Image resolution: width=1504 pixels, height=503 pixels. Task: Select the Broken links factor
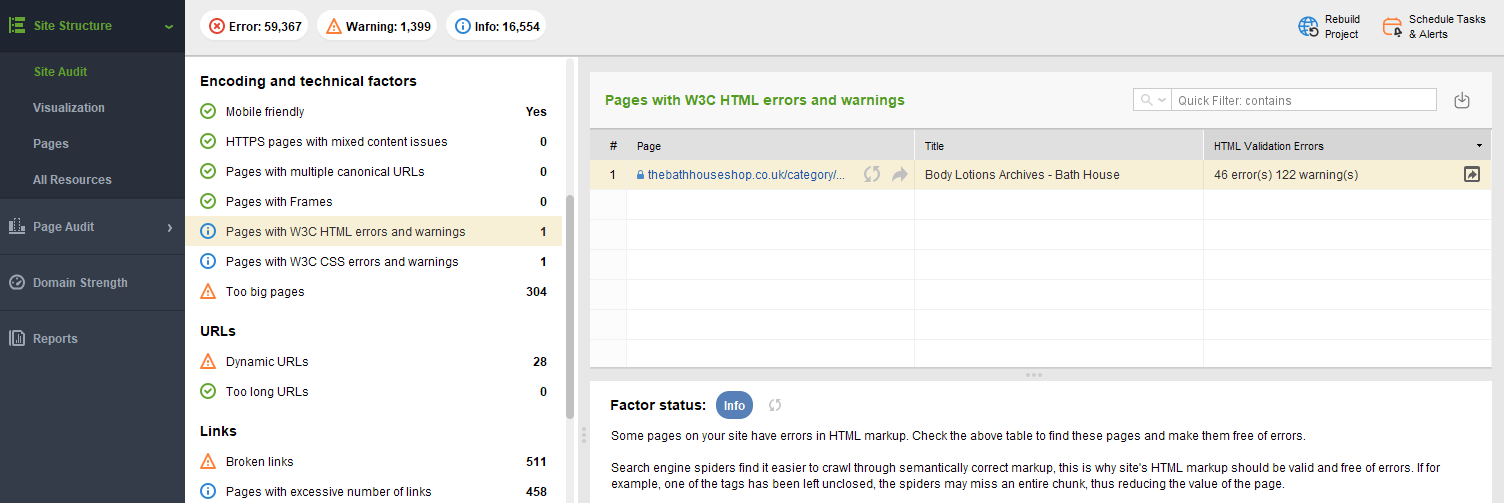[374, 462]
